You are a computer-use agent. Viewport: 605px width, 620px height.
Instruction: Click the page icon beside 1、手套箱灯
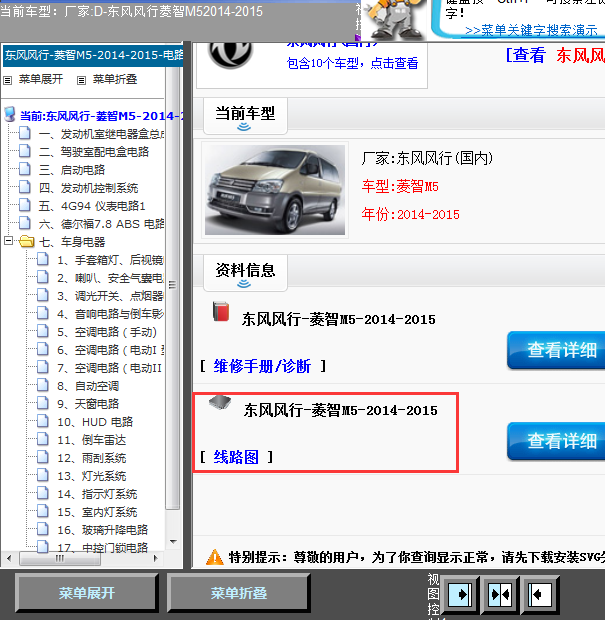43,259
